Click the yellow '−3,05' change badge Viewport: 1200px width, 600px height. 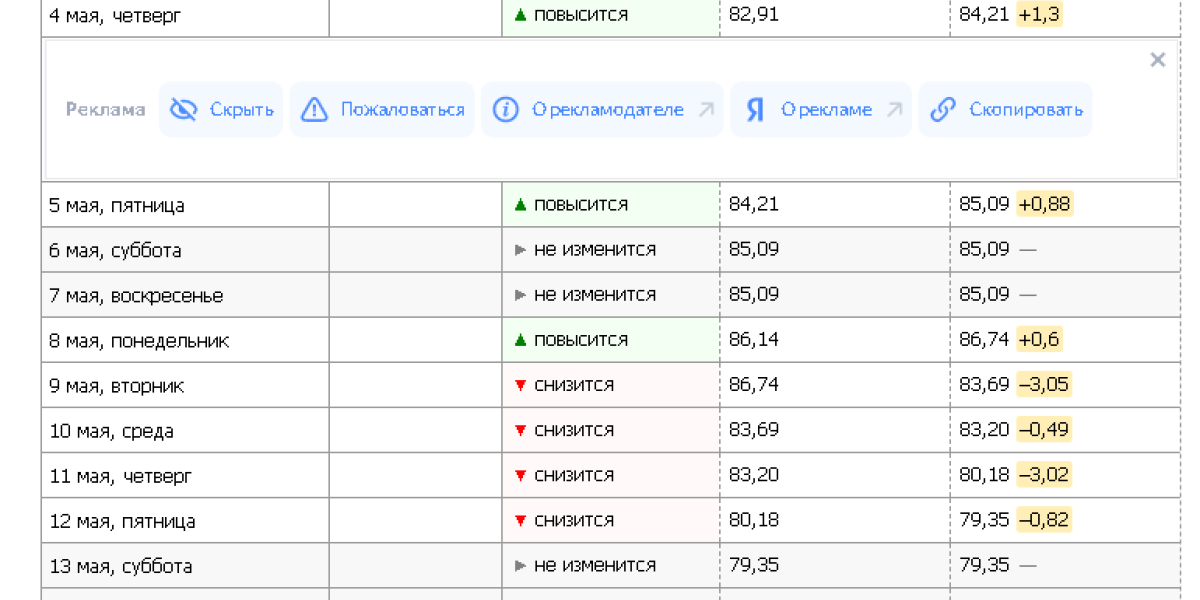(x=1044, y=385)
